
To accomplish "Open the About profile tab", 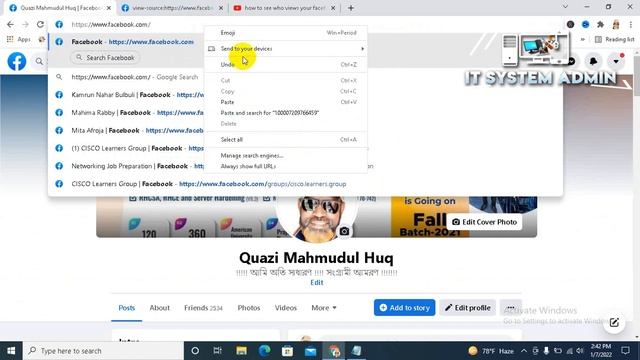I will pos(159,308).
